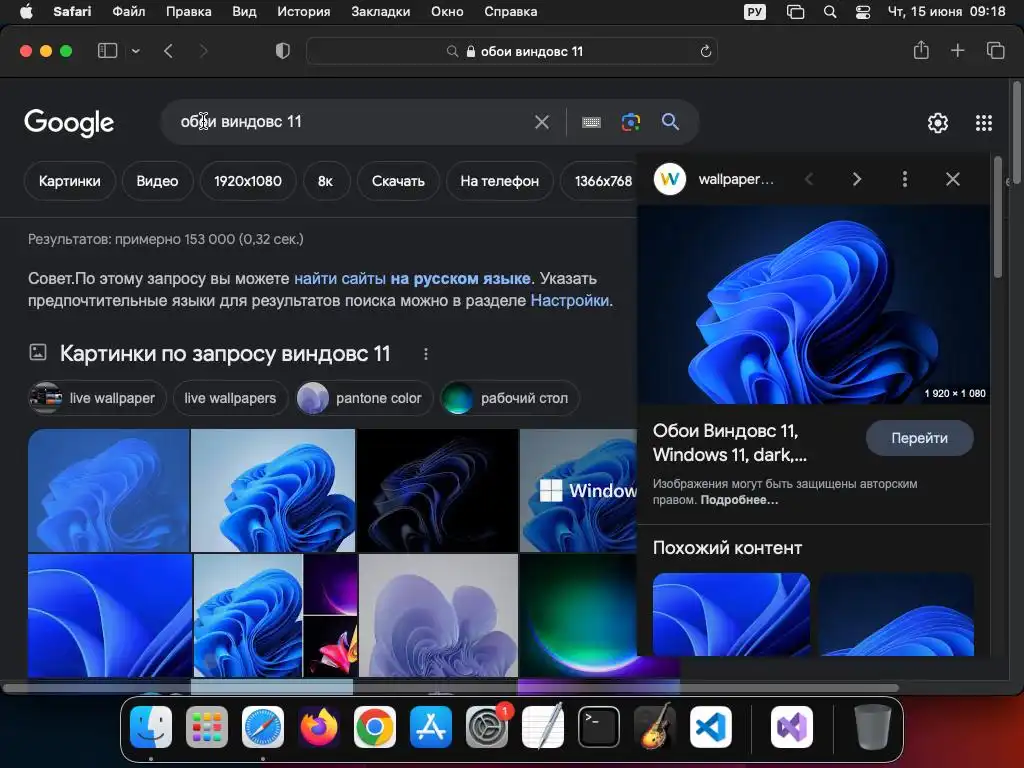Viewport: 1024px width, 768px height.
Task: Open the Share button in Safari toolbar
Action: point(921,50)
